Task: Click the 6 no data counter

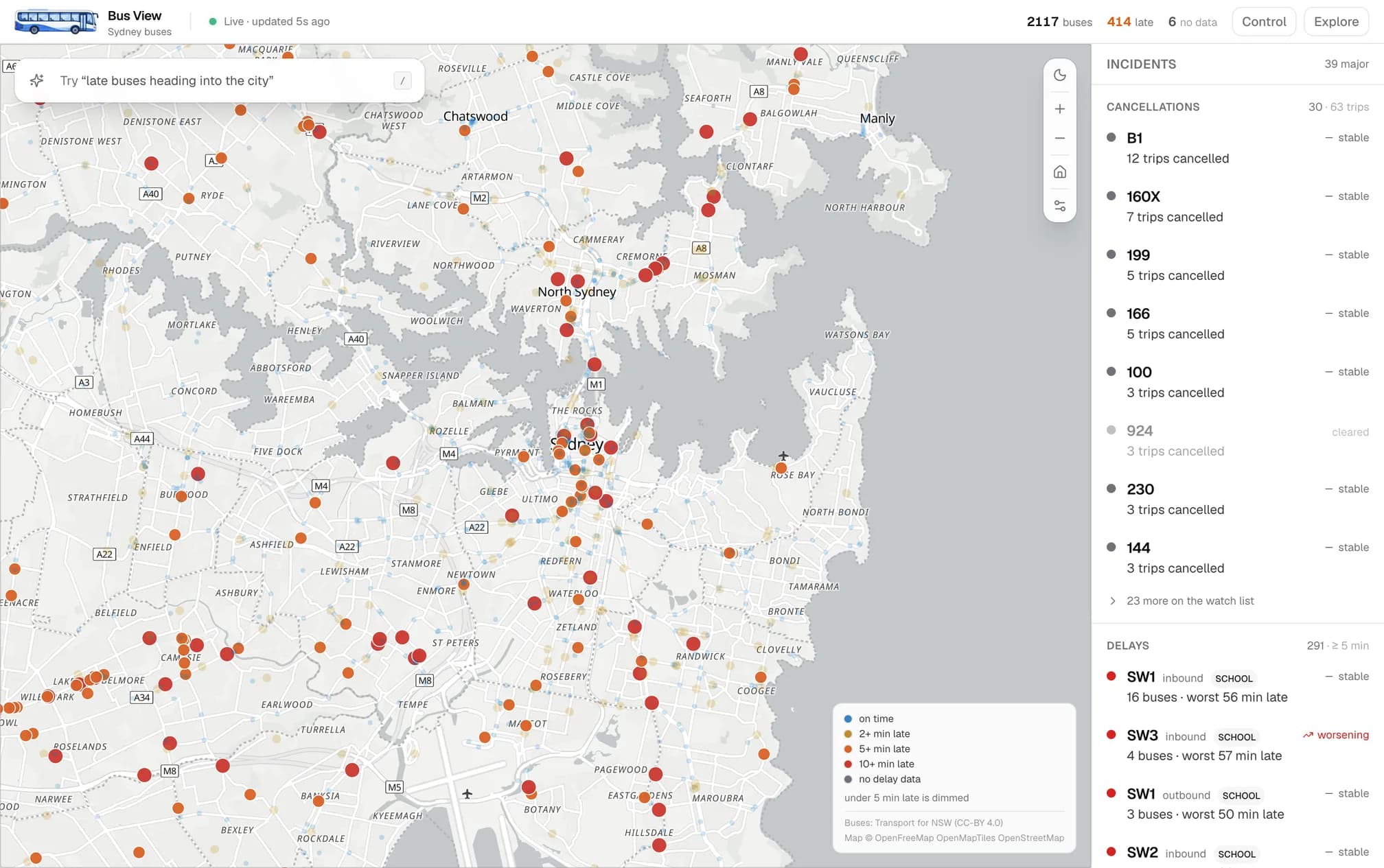Action: pos(1192,22)
